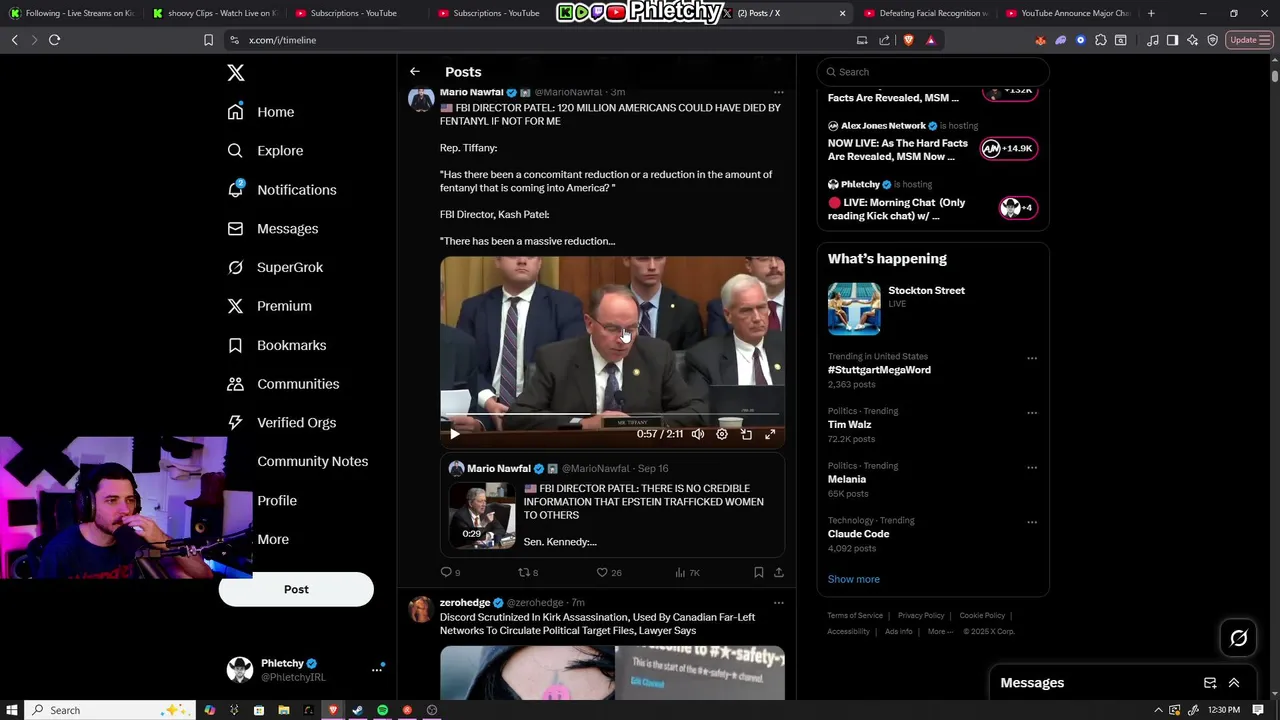Open Premium in sidebar navigation
1280x720 pixels.
coord(269,306)
